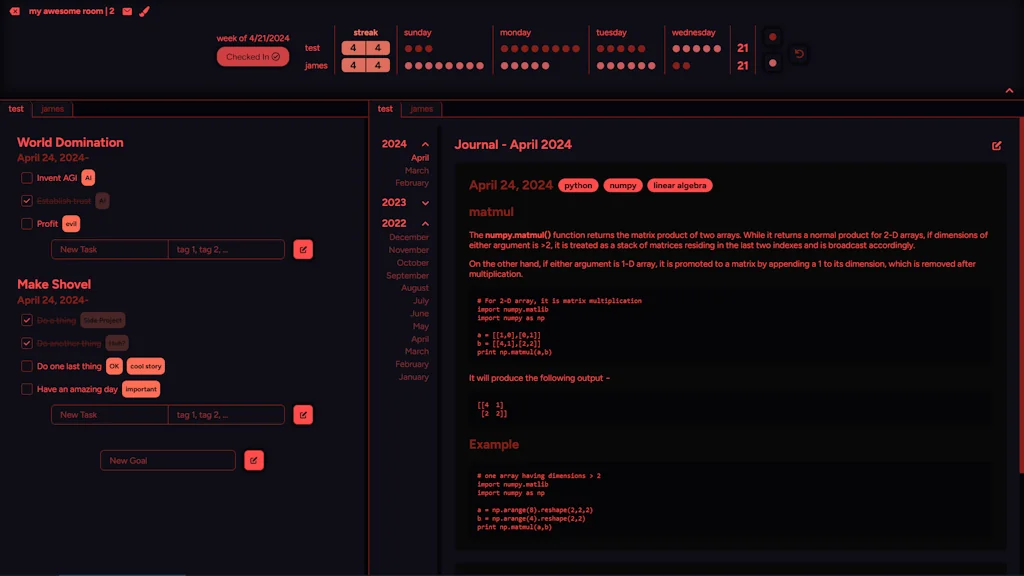
Task: Check the Have an amazing day task
Action: (x=26, y=389)
